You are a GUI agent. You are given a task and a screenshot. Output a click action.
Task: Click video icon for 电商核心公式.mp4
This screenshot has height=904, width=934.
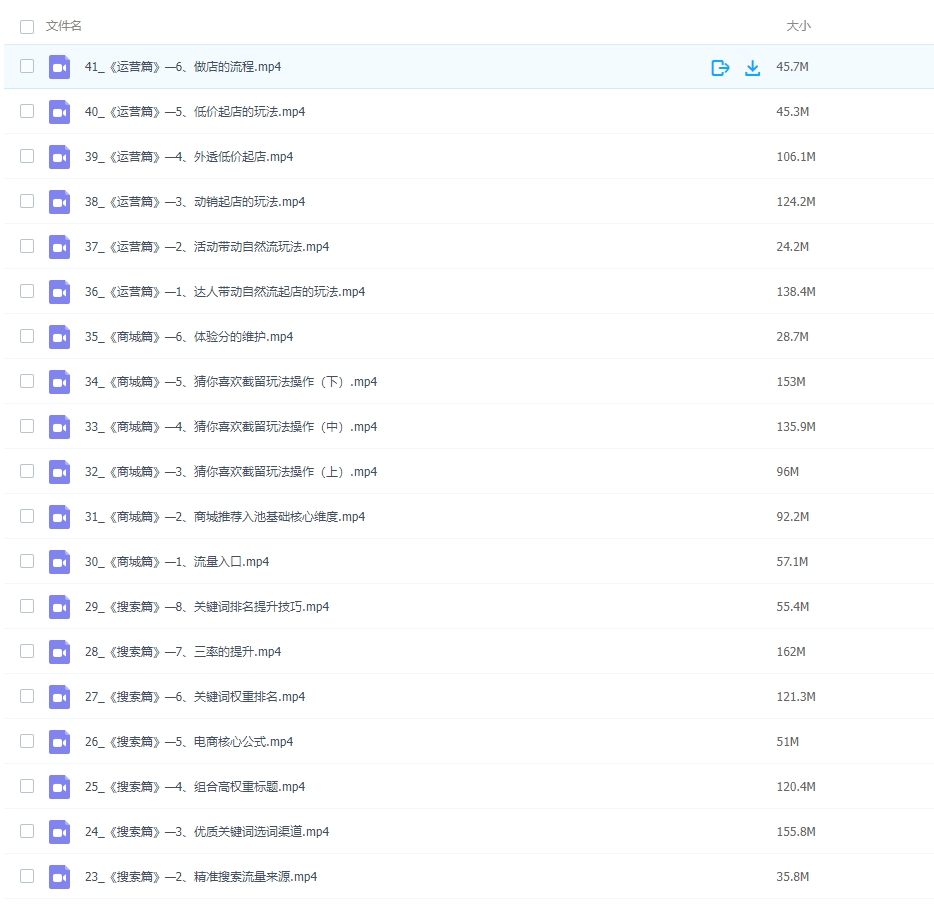click(x=60, y=742)
